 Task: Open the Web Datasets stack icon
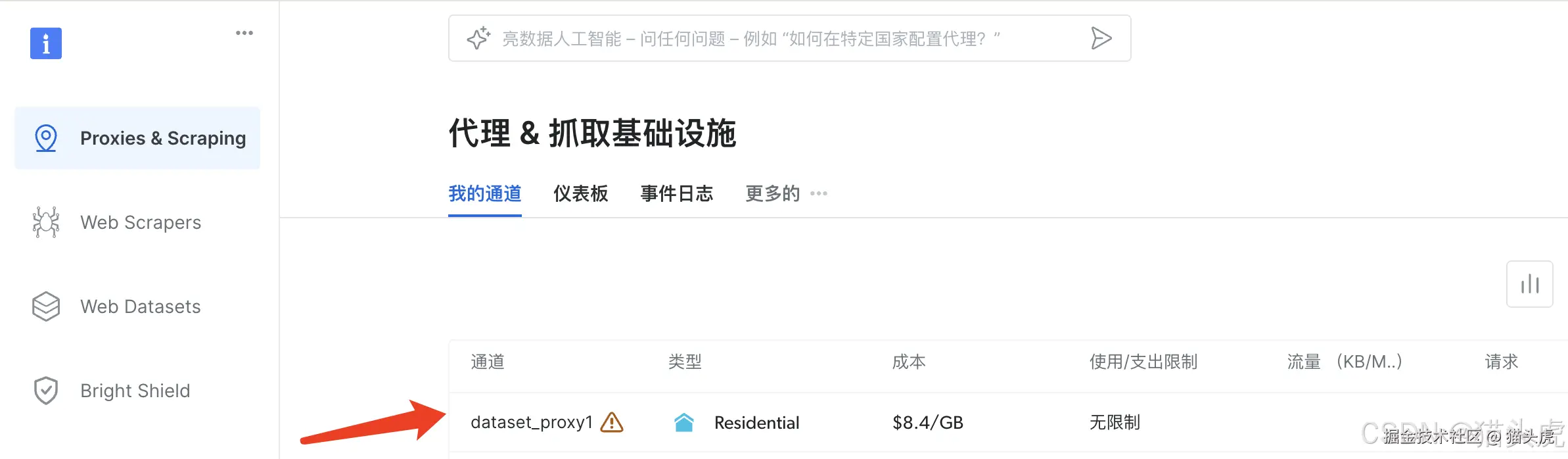coord(45,306)
